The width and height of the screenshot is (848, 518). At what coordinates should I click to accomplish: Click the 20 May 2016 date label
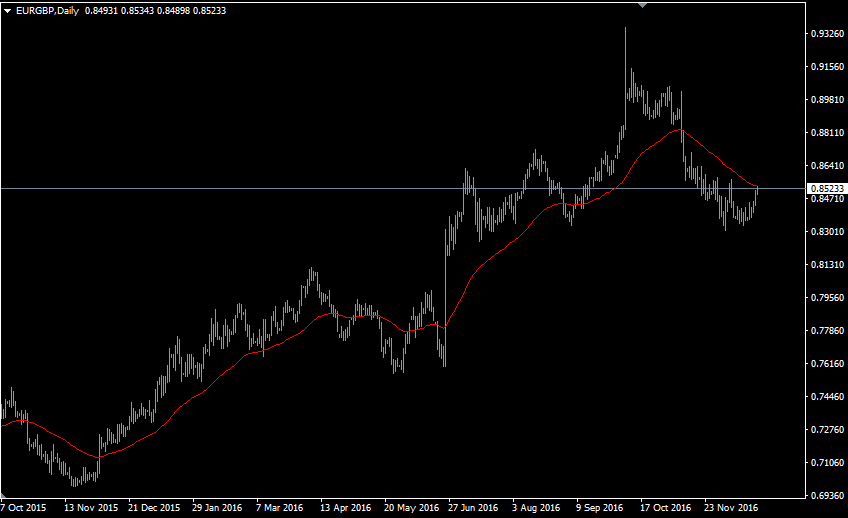click(x=412, y=508)
